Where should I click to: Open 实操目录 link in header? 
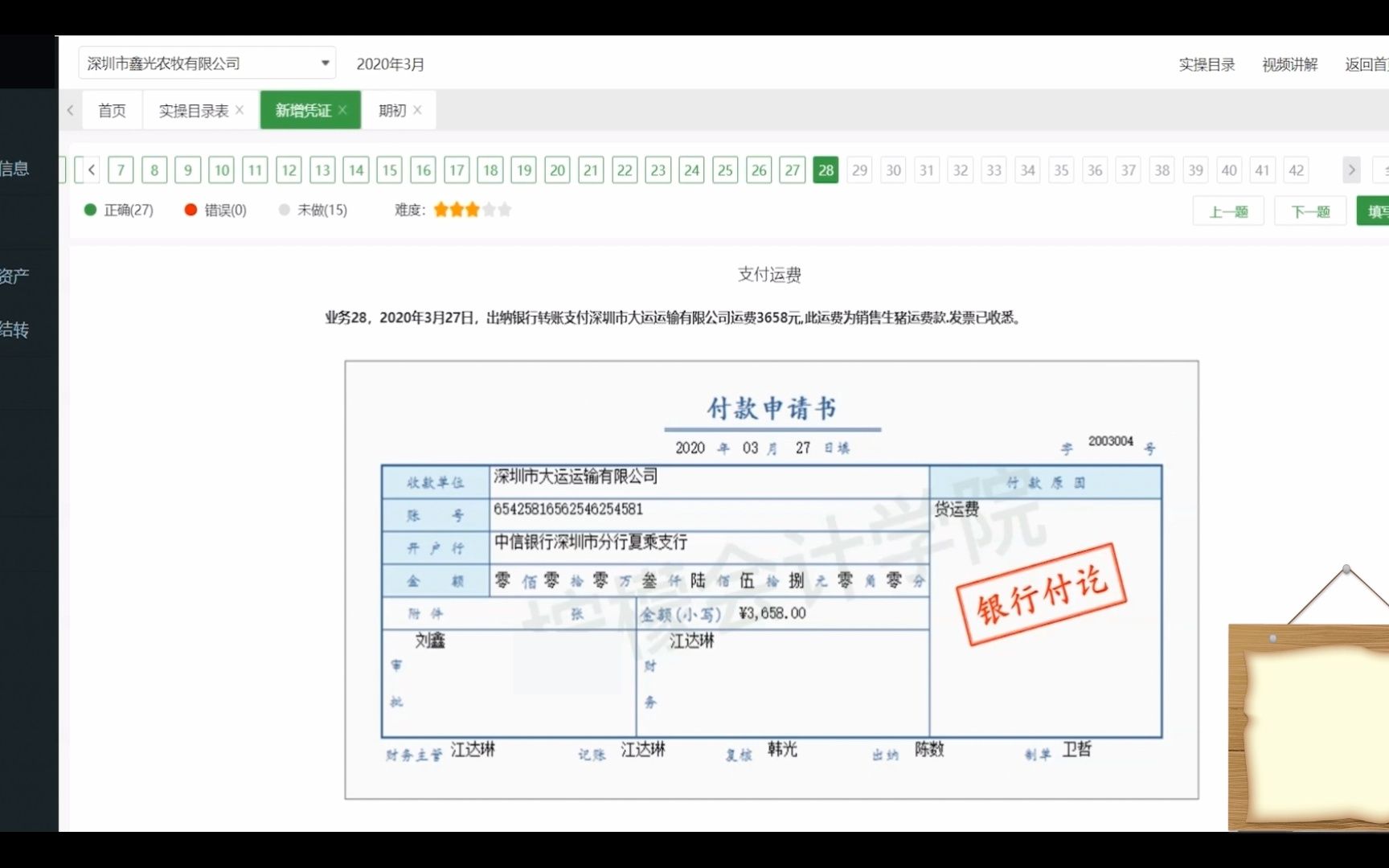coord(1207,64)
